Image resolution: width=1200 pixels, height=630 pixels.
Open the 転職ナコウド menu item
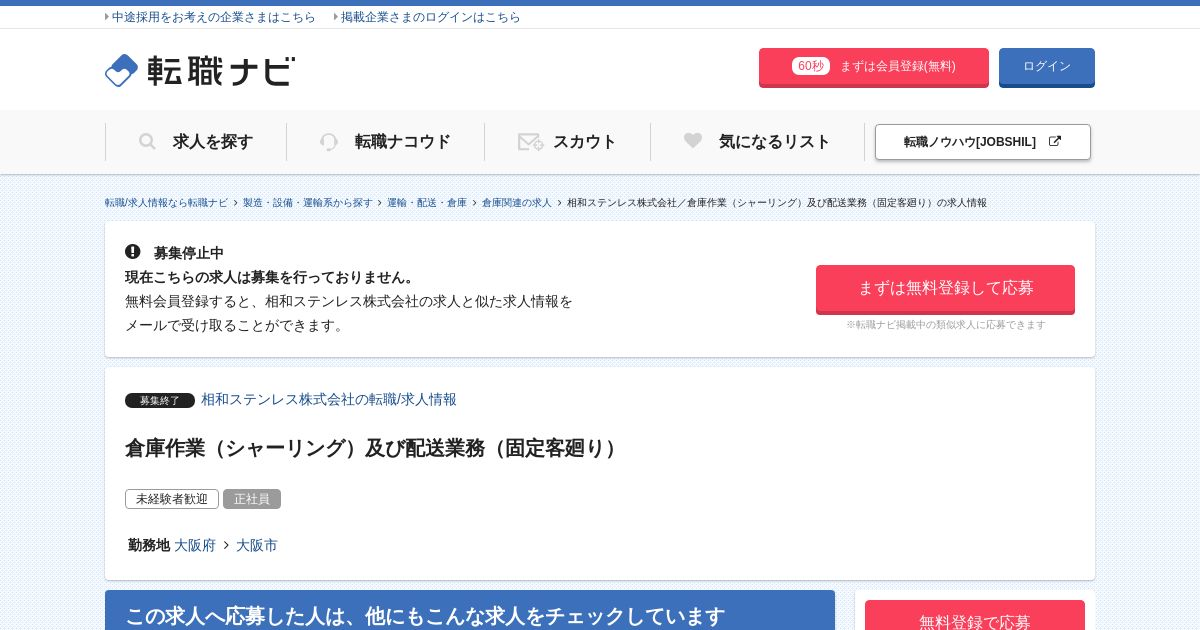(386, 142)
